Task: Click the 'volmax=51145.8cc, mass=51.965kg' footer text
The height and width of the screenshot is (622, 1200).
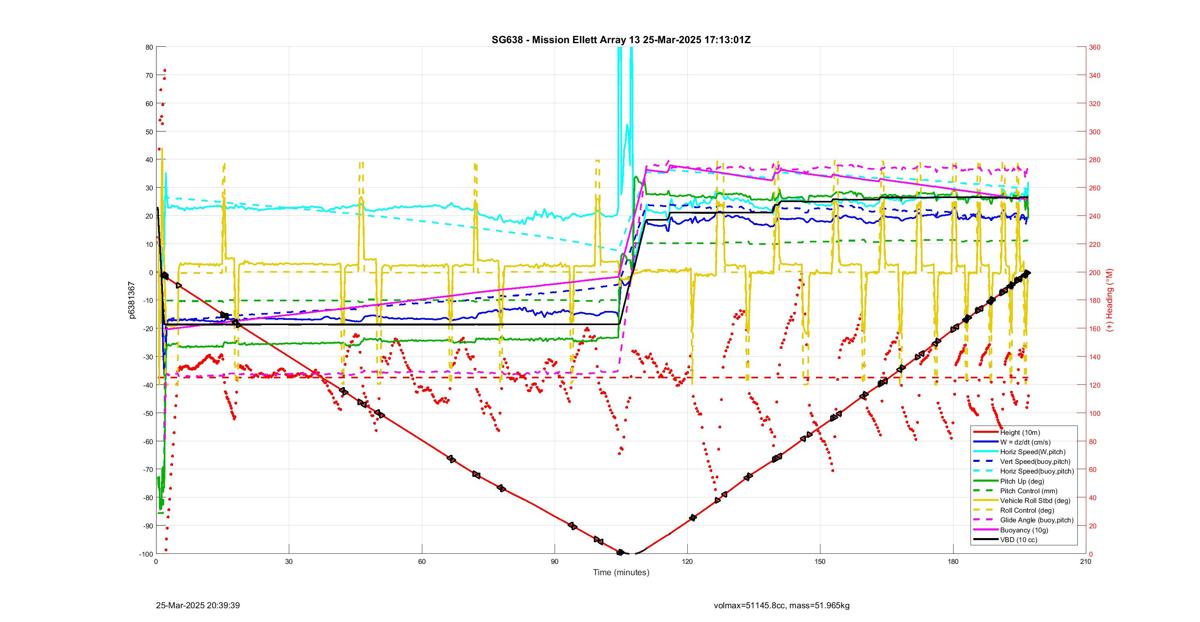Action: 781,605
